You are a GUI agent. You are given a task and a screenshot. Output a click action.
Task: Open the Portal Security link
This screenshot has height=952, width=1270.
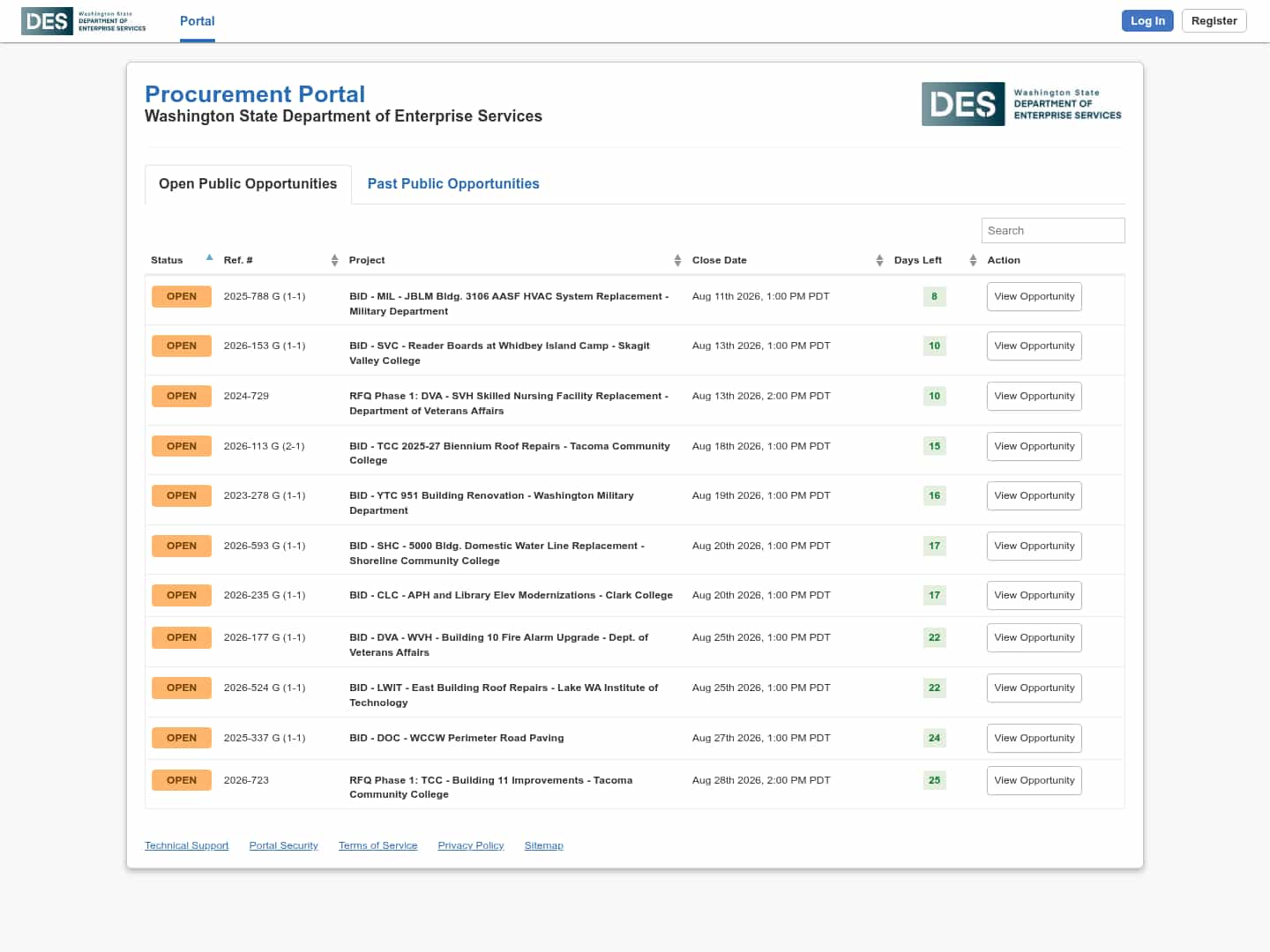pos(283,845)
